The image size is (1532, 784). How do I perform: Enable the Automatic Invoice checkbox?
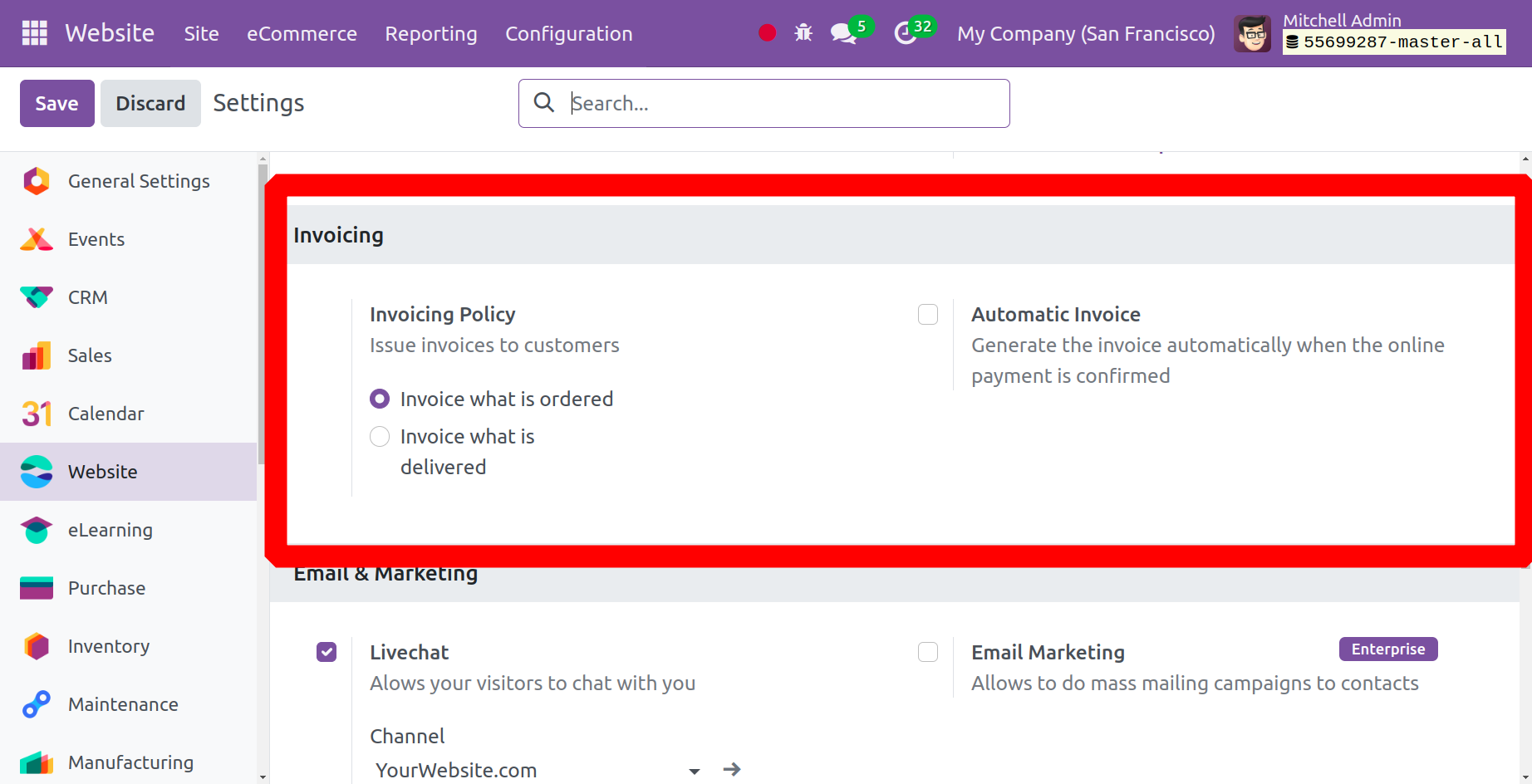coord(928,315)
